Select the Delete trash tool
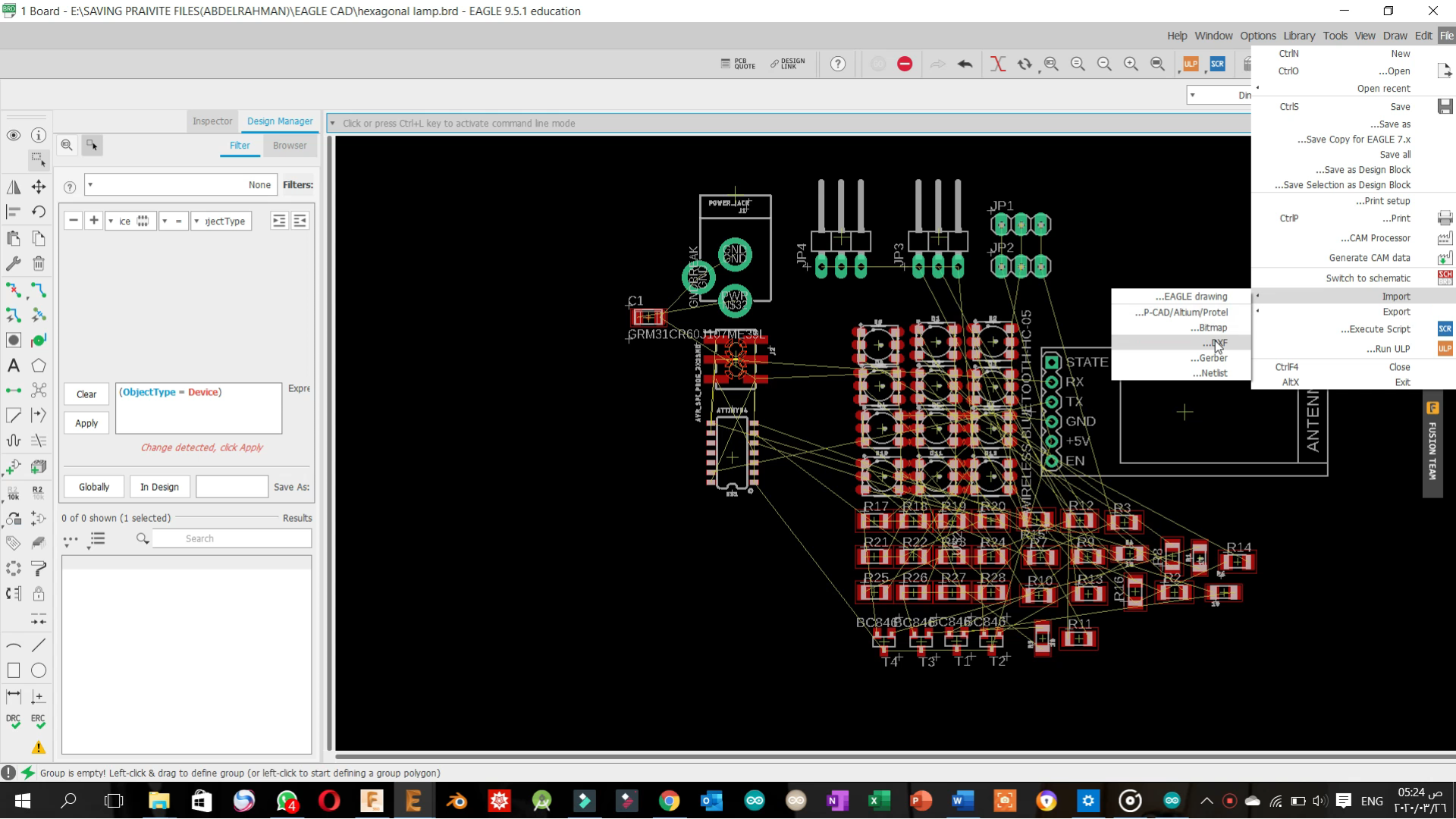Image resolution: width=1456 pixels, height=819 pixels. 39,263
